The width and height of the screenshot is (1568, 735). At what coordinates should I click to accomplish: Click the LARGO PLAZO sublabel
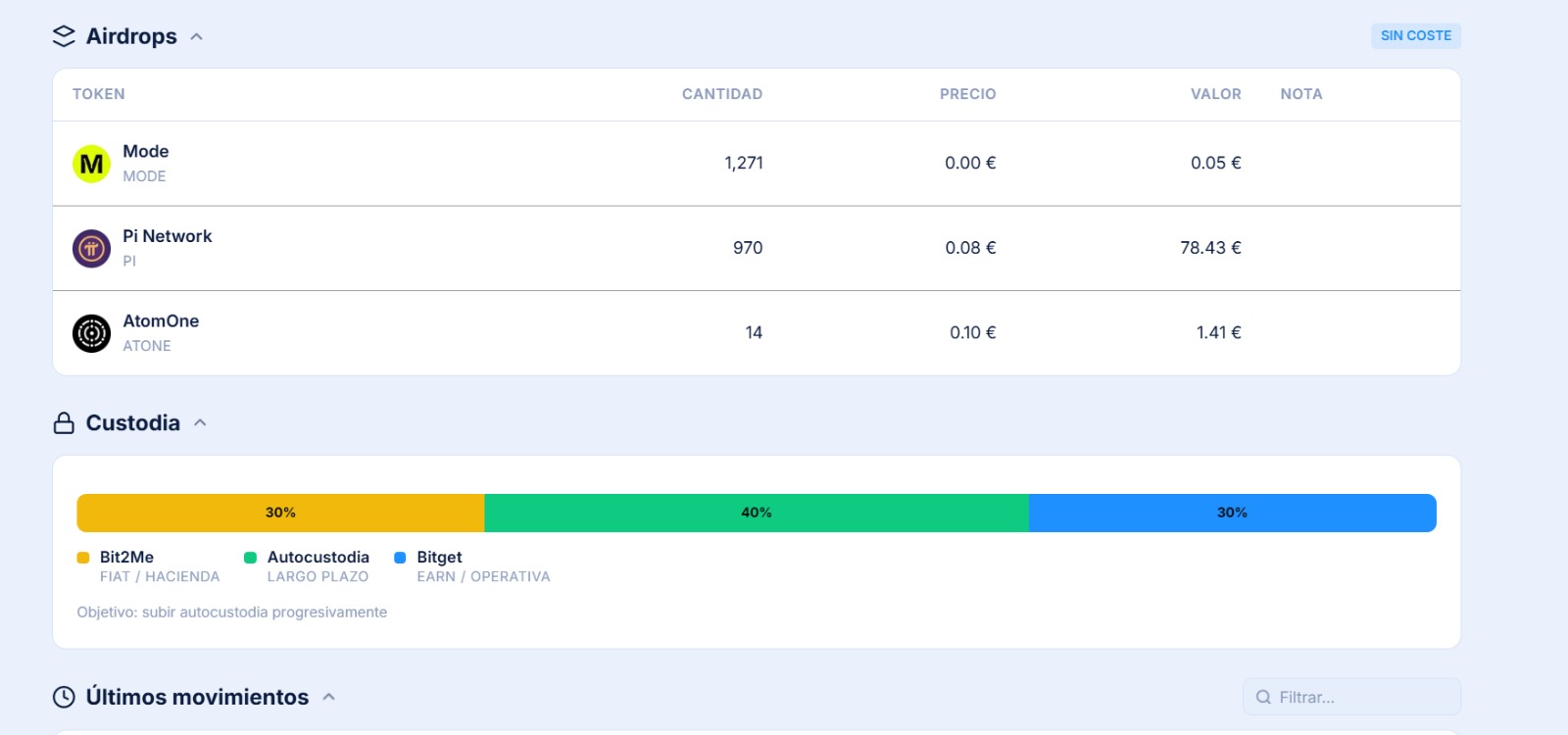click(318, 576)
